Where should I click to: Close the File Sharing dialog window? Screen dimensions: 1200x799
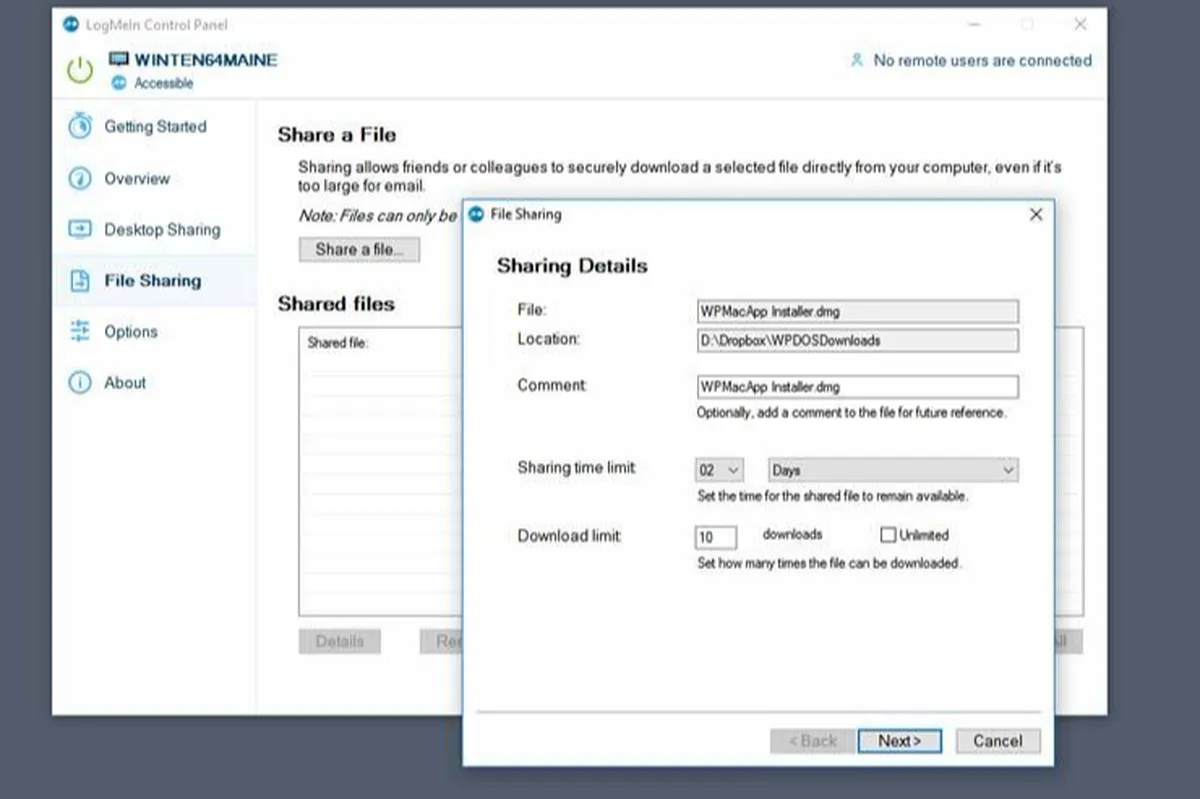pyautogui.click(x=1036, y=215)
